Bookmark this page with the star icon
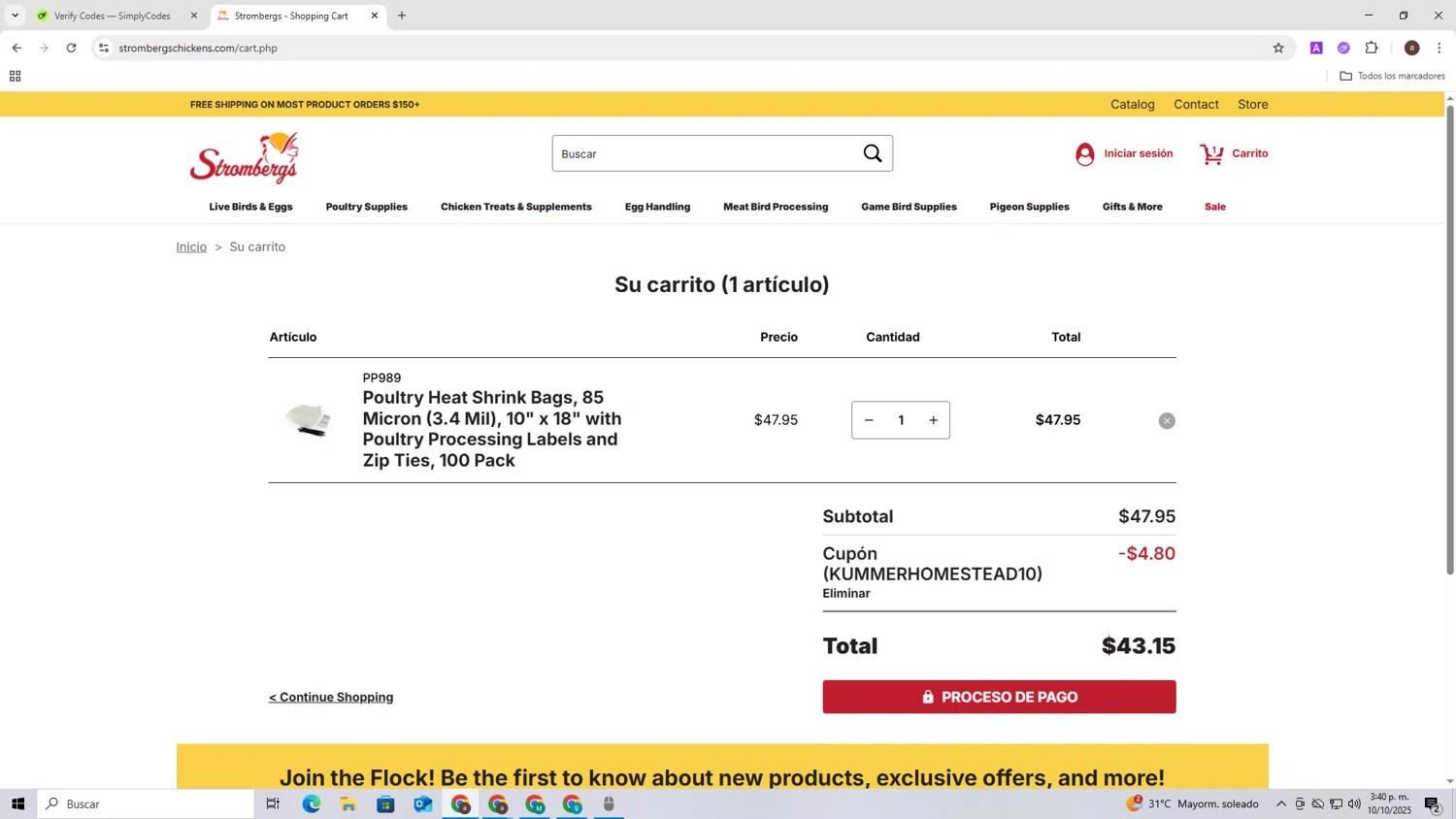Screen dimensions: 1456x819 pyautogui.click(x=1278, y=48)
